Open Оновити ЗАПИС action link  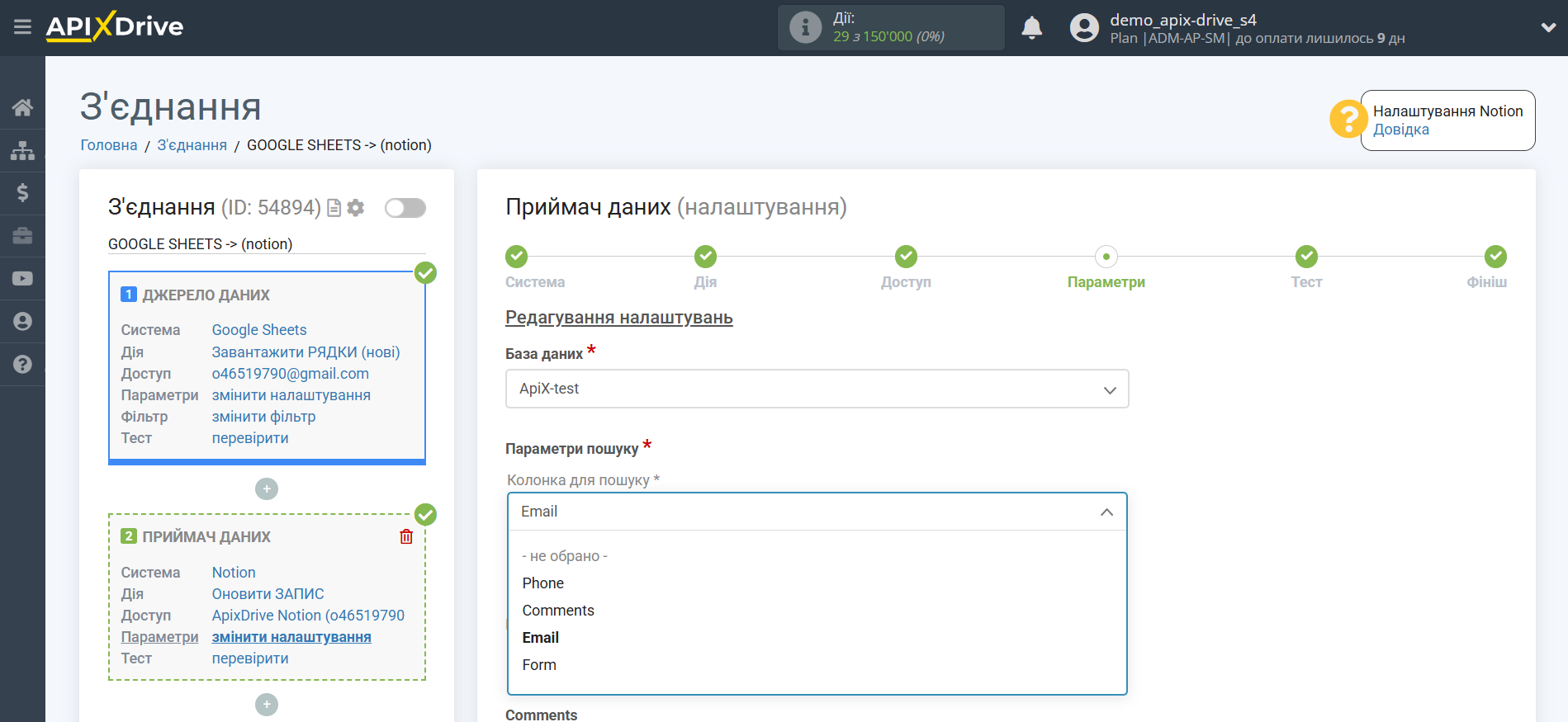pos(268,594)
